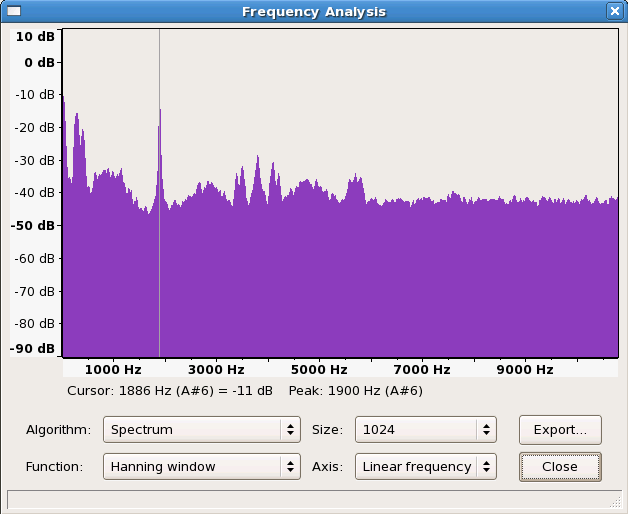Screen dimensions: 628x514
Task: Open the Algorithm dropdown showing Spectrum
Action: tap(201, 429)
